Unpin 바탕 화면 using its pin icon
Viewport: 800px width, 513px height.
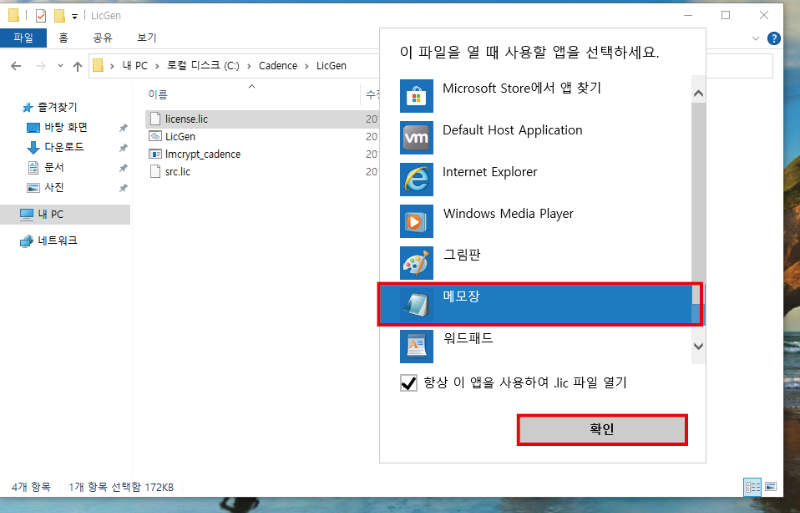pyautogui.click(x=123, y=128)
